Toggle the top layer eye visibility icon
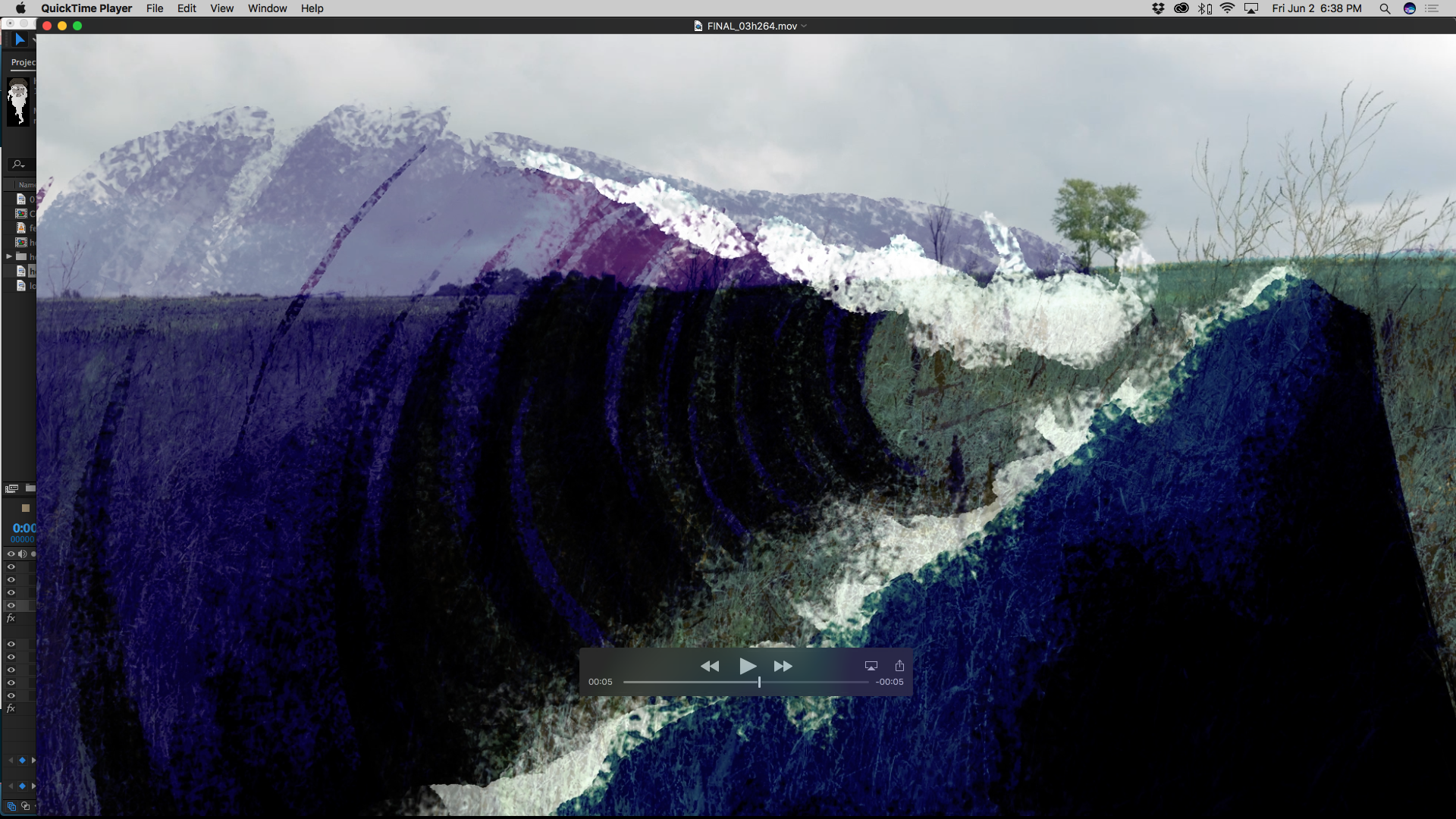Image resolution: width=1456 pixels, height=819 pixels. (11, 566)
